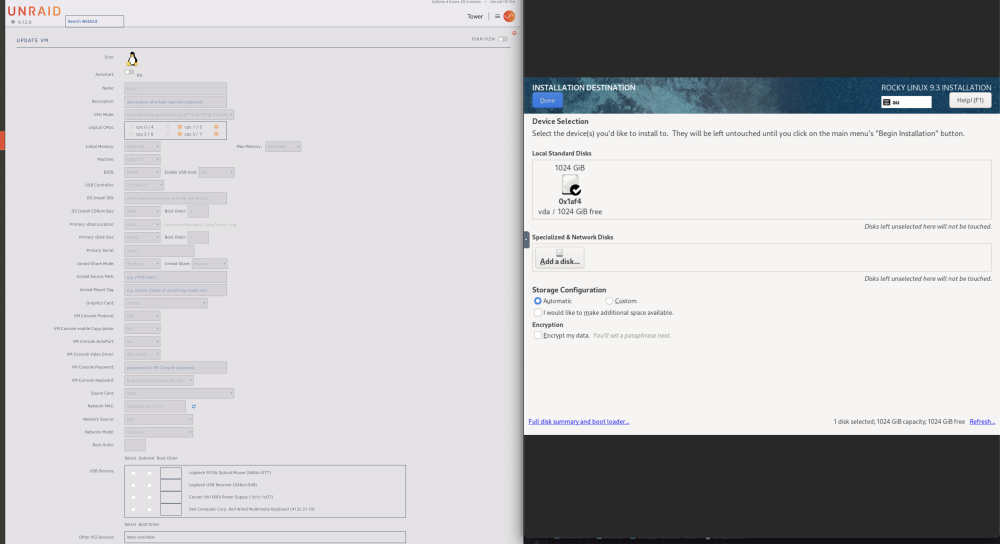
Task: Regenerate the Network MAC address icon
Action: click(194, 406)
